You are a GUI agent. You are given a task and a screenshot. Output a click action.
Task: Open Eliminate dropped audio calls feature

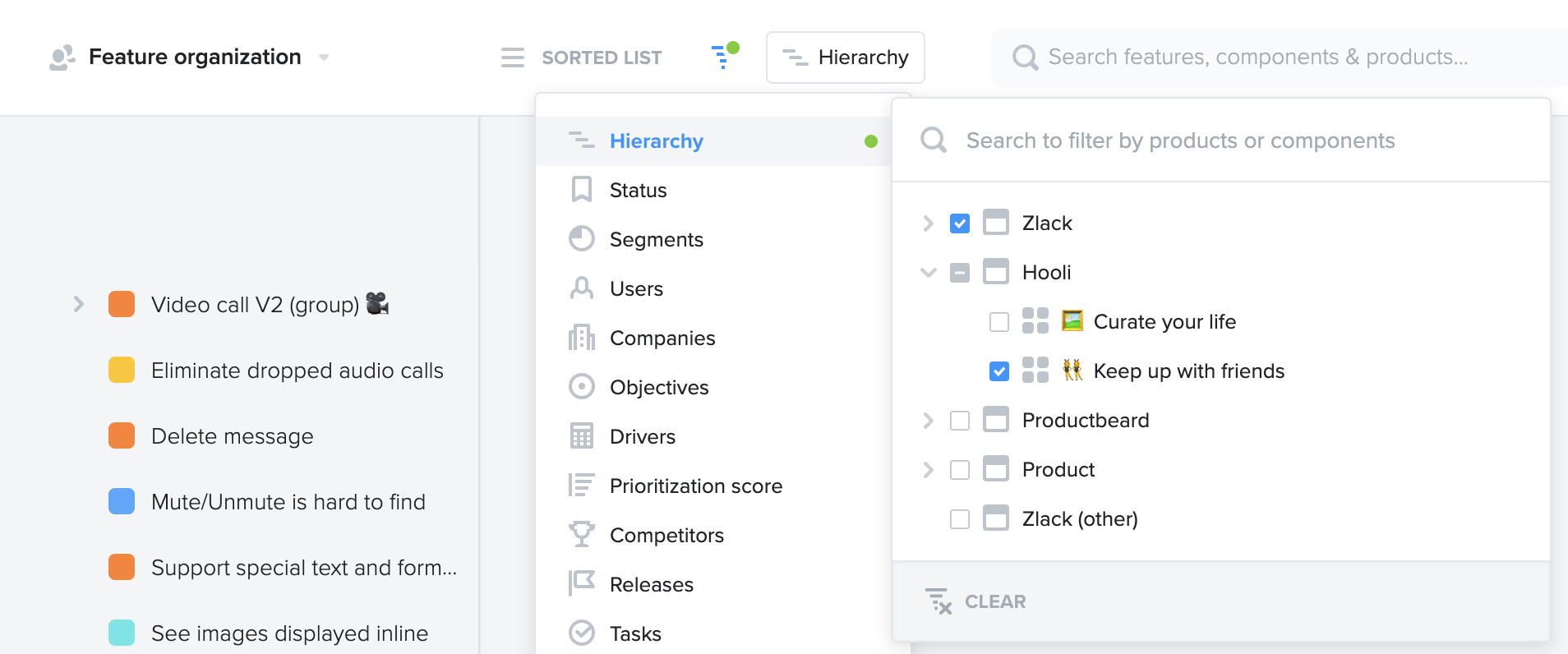[x=297, y=371]
